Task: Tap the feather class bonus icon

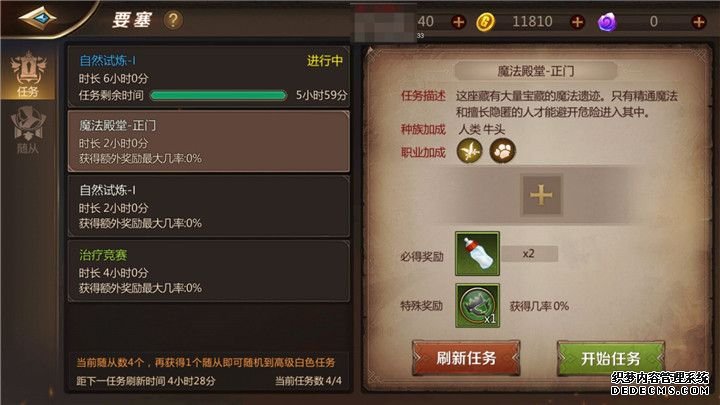Action: [469, 151]
